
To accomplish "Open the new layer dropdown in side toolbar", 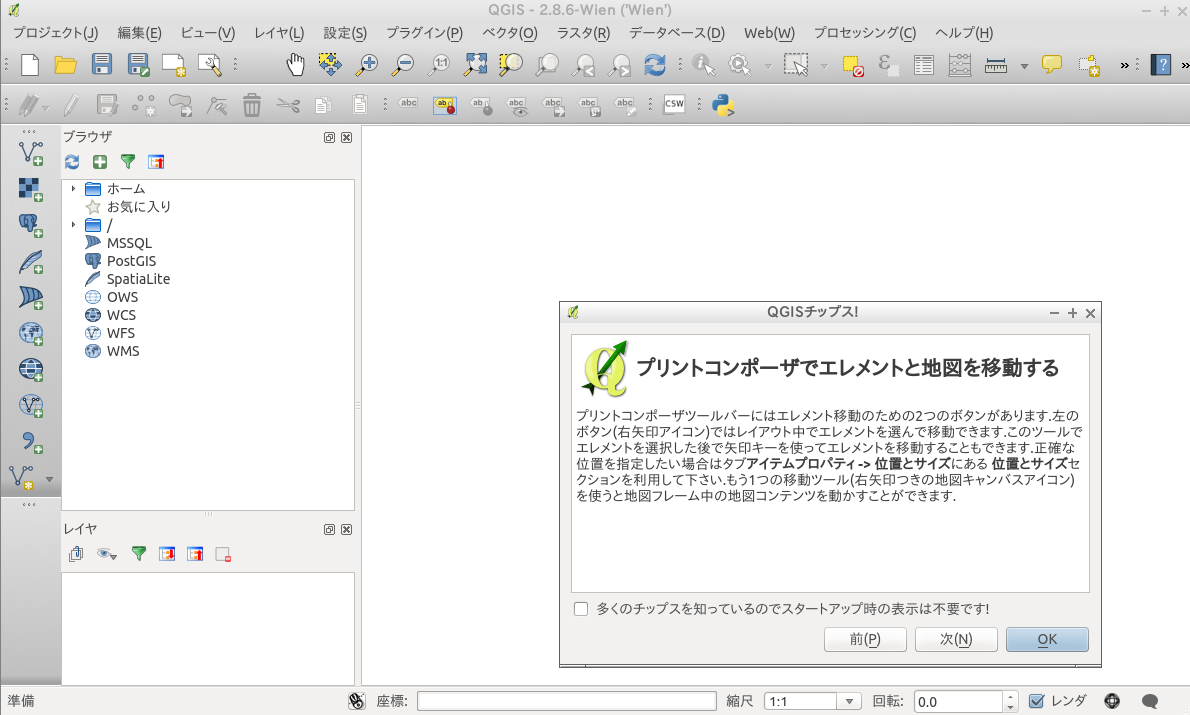I will (49, 479).
